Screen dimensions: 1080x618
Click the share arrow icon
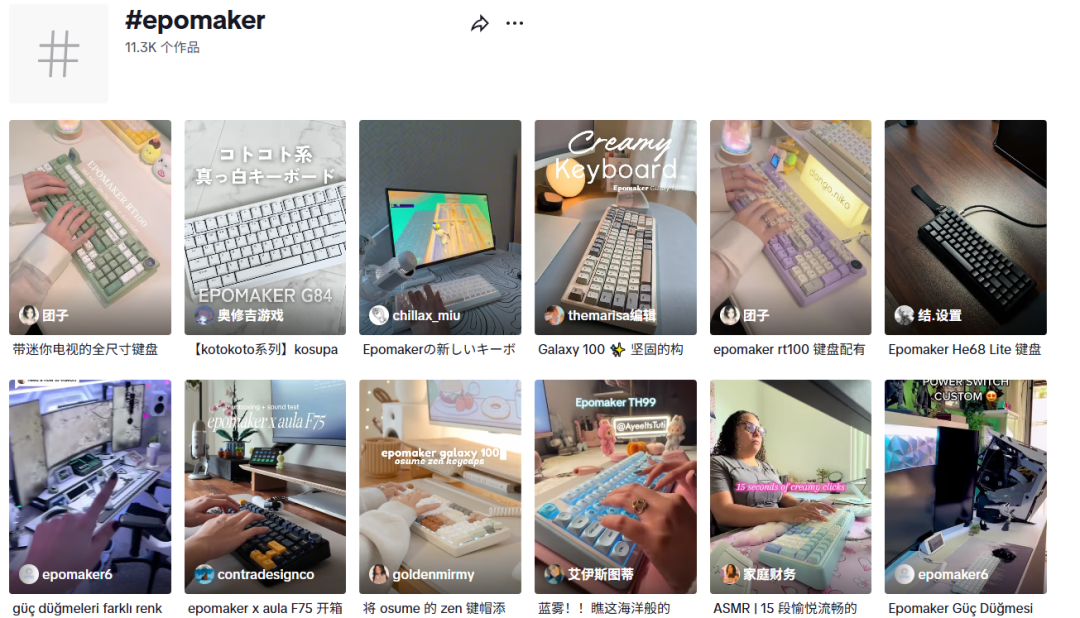(479, 24)
